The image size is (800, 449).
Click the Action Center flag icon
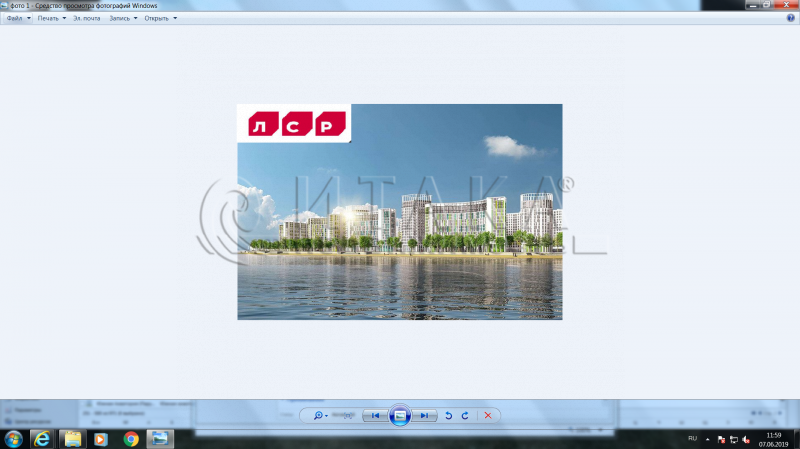coord(721,439)
